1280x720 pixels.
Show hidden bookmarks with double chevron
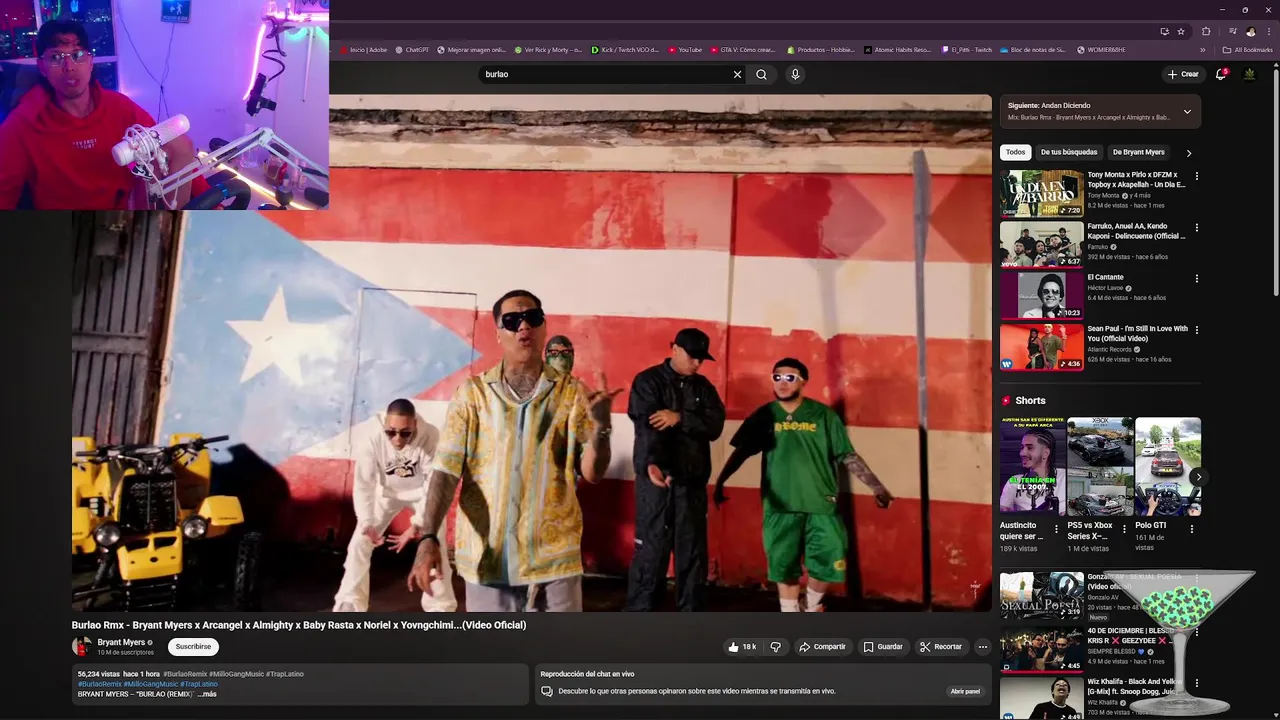click(1203, 50)
